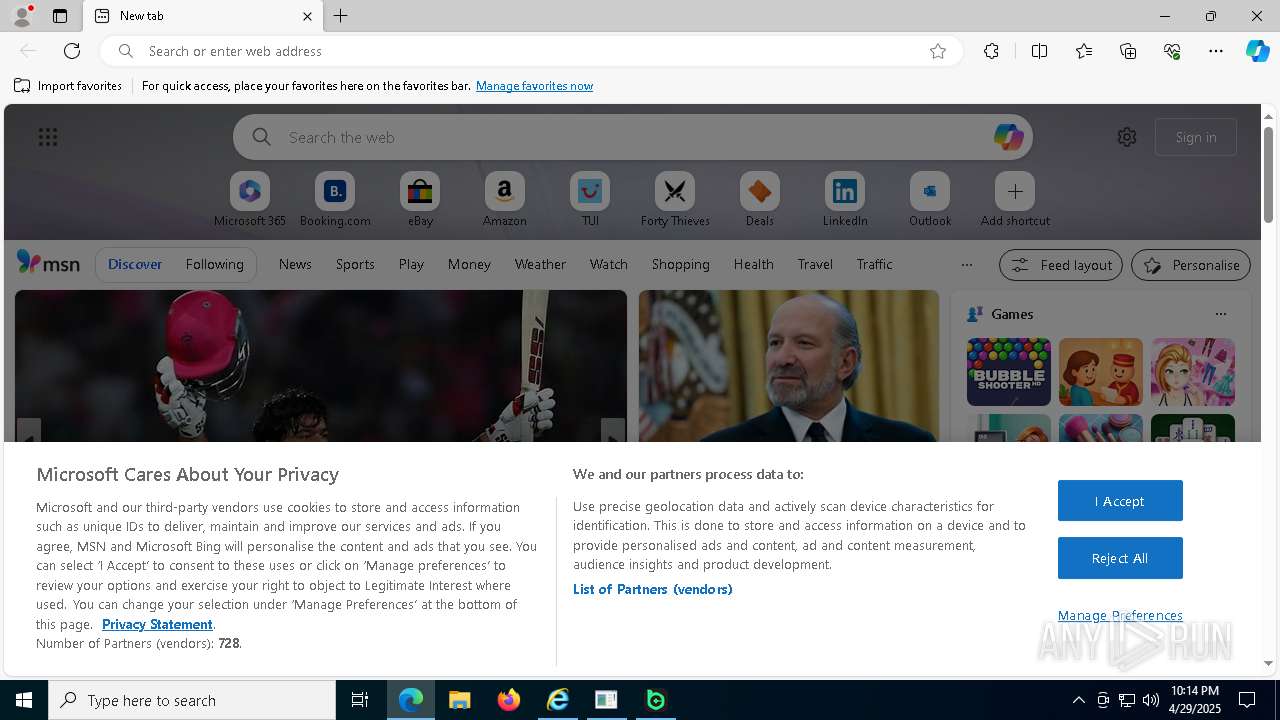1280x720 pixels.
Task: Open the Booking.com shortcut
Action: [335, 199]
